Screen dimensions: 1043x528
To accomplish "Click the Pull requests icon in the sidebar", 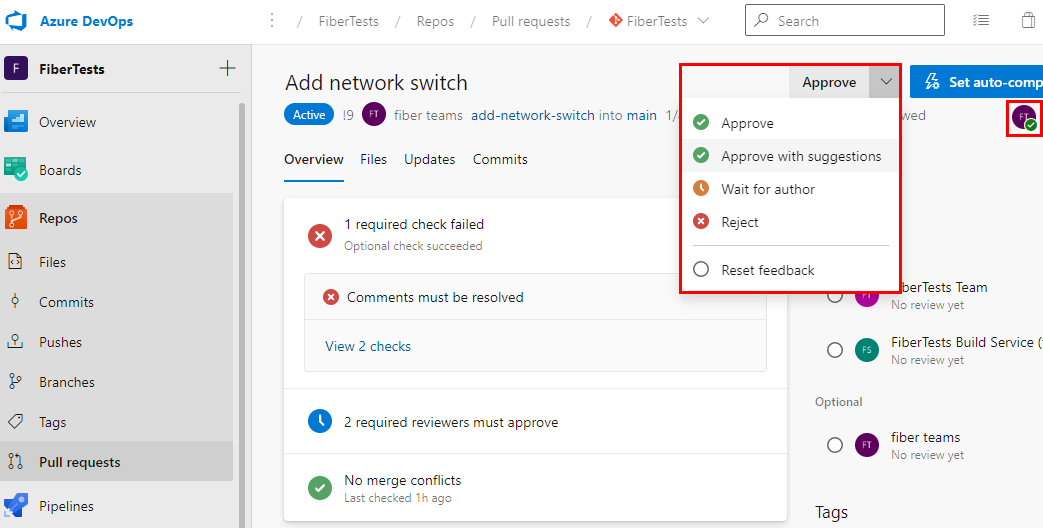I will tap(15, 462).
